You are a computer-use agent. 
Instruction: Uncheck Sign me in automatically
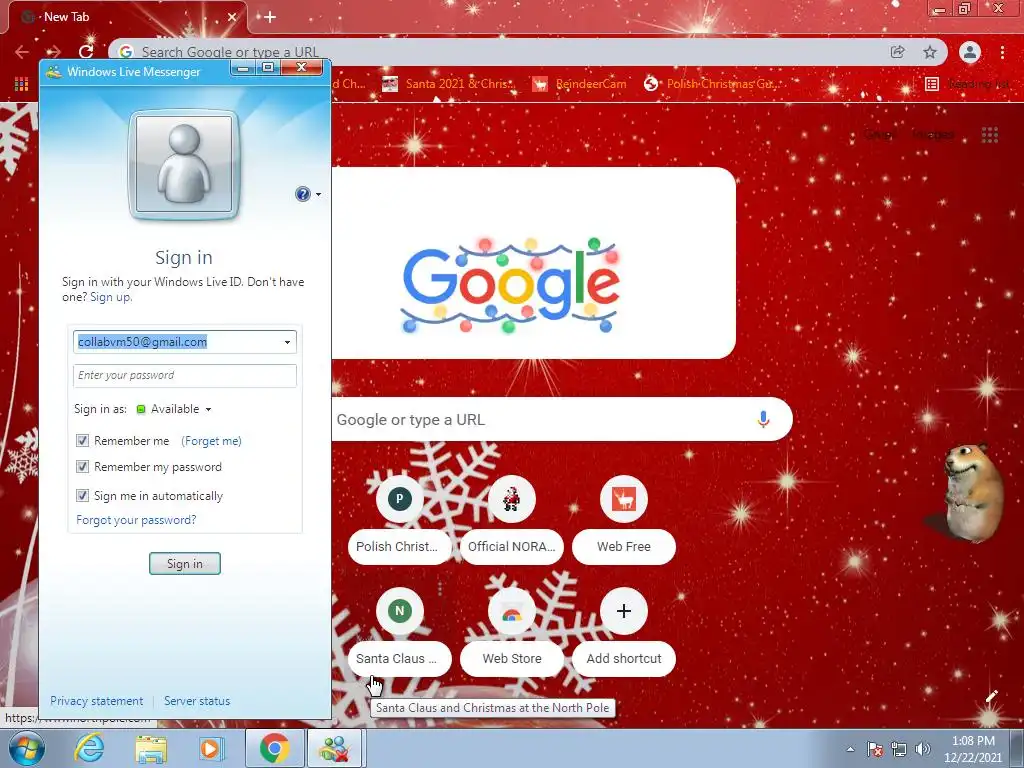tap(82, 496)
